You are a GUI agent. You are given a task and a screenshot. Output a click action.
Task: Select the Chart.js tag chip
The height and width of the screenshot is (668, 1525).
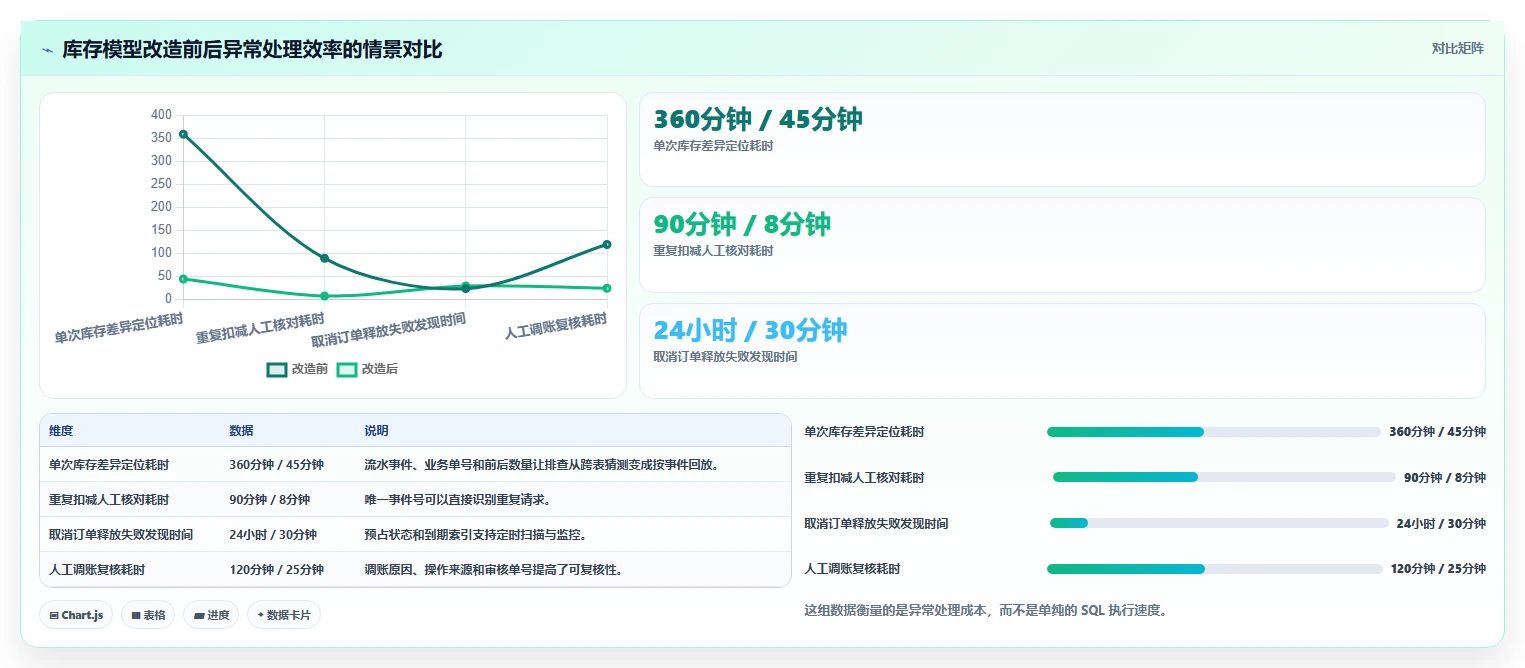(x=77, y=615)
